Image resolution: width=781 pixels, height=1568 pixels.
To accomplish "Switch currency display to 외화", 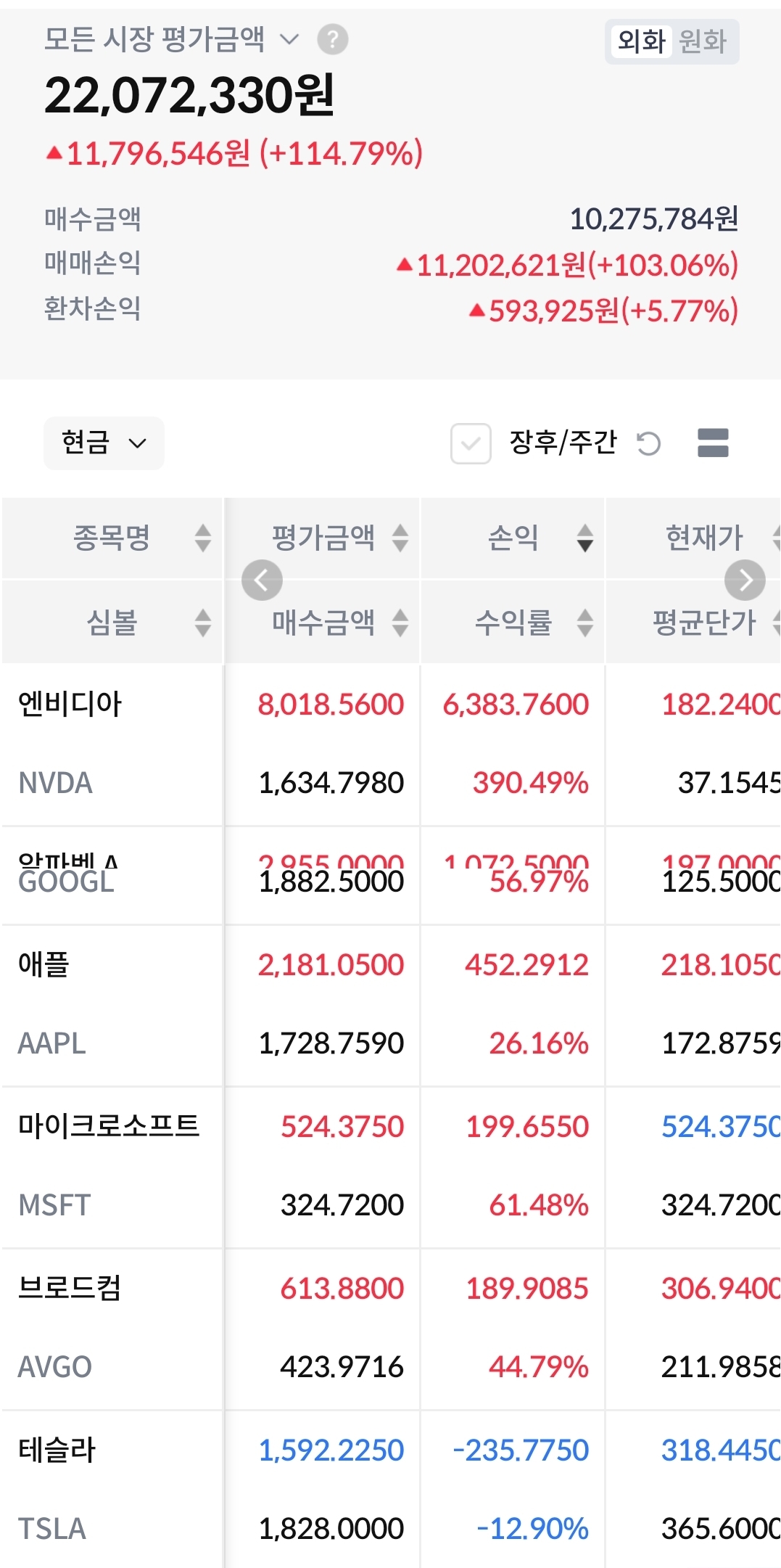I will (641, 41).
